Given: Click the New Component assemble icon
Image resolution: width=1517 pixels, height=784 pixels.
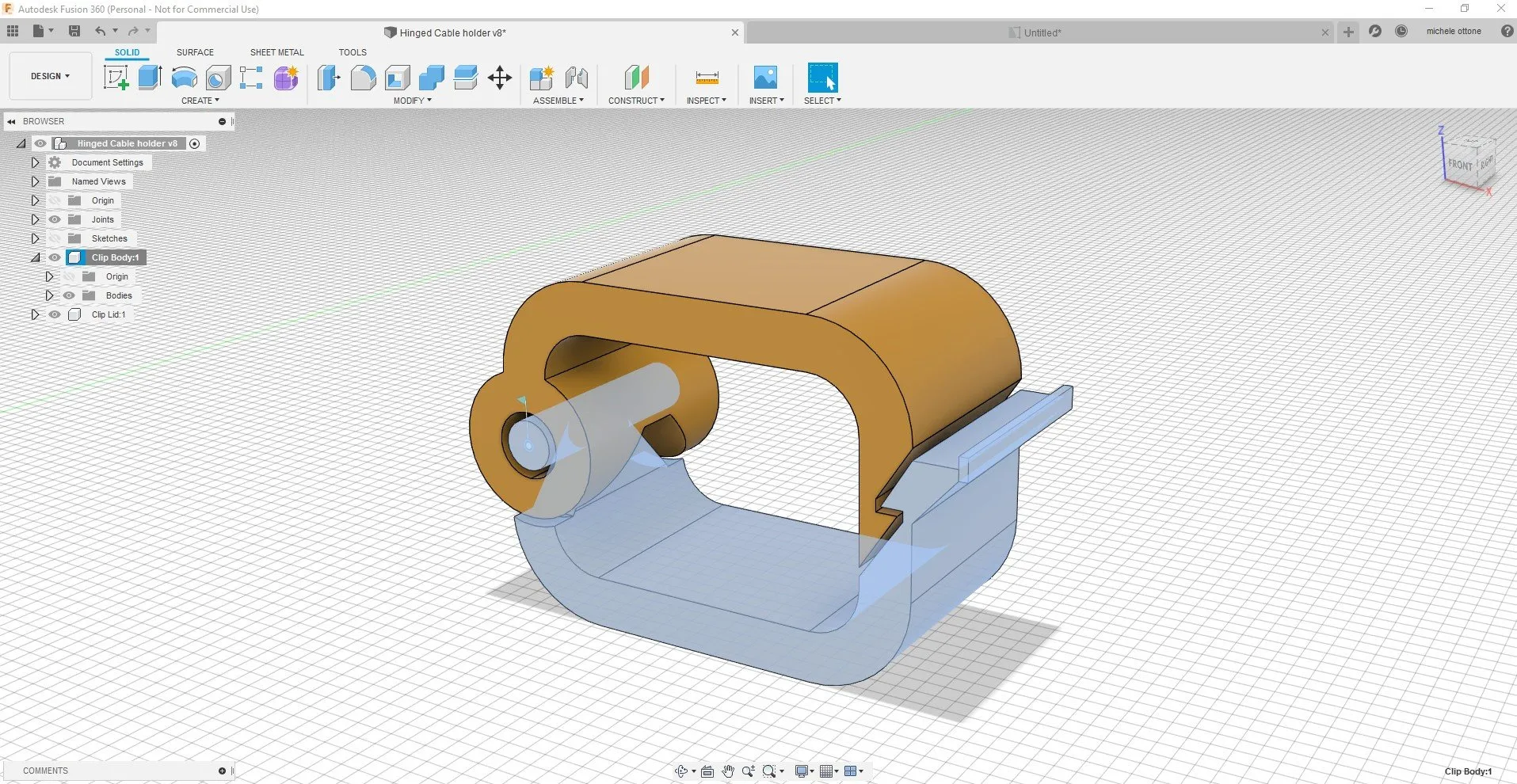Looking at the screenshot, I should click(x=542, y=78).
